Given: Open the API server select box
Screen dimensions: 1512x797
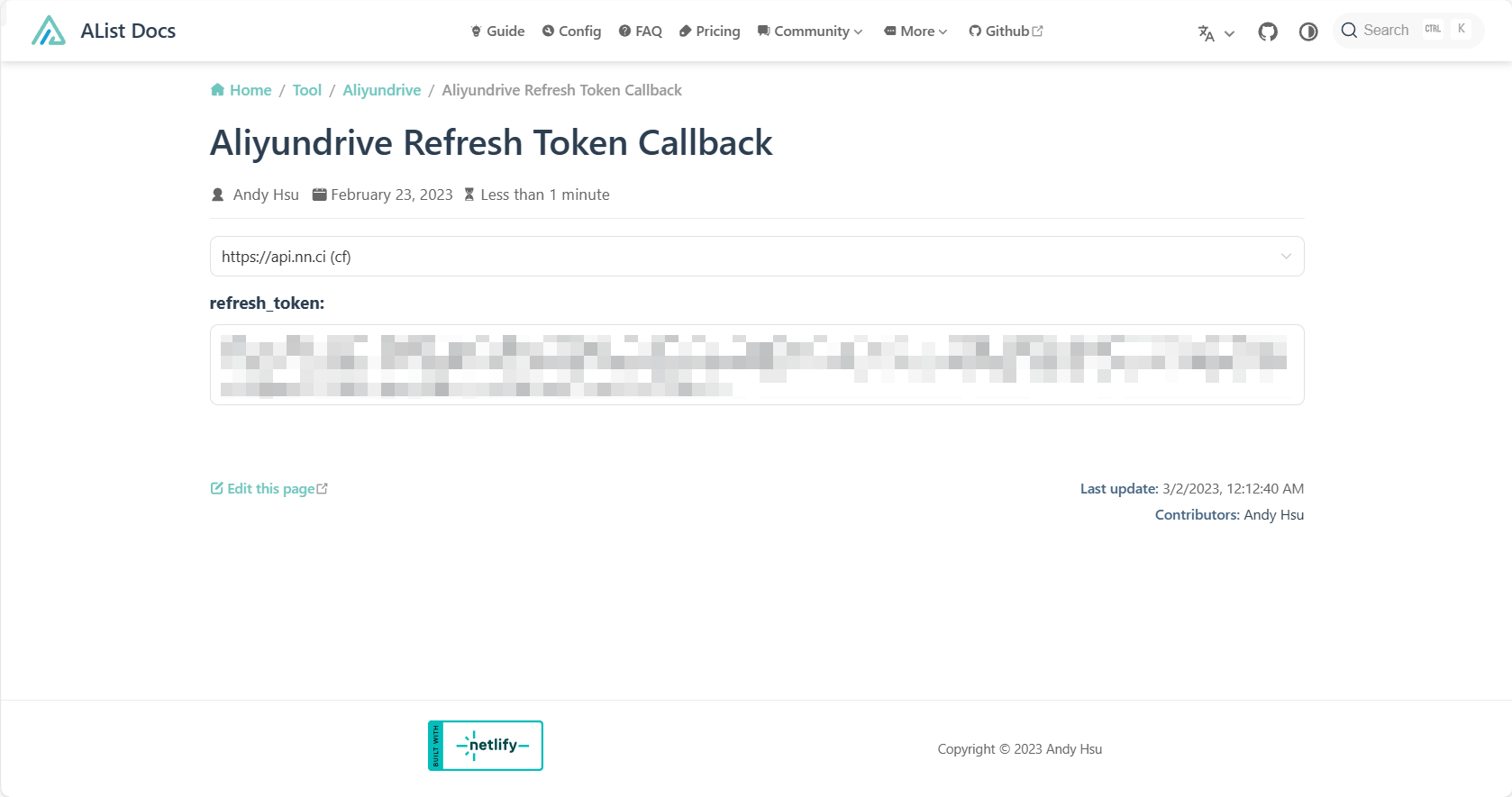Looking at the screenshot, I should coord(756,257).
